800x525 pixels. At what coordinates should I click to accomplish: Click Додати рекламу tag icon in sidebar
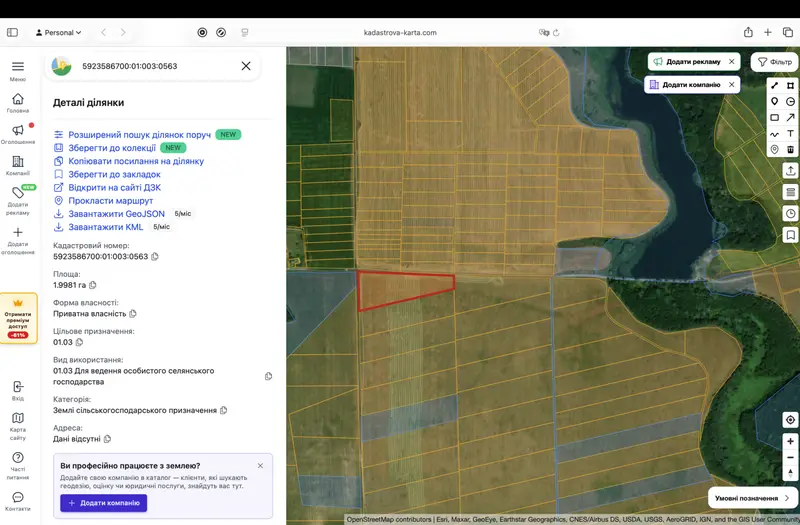18,192
